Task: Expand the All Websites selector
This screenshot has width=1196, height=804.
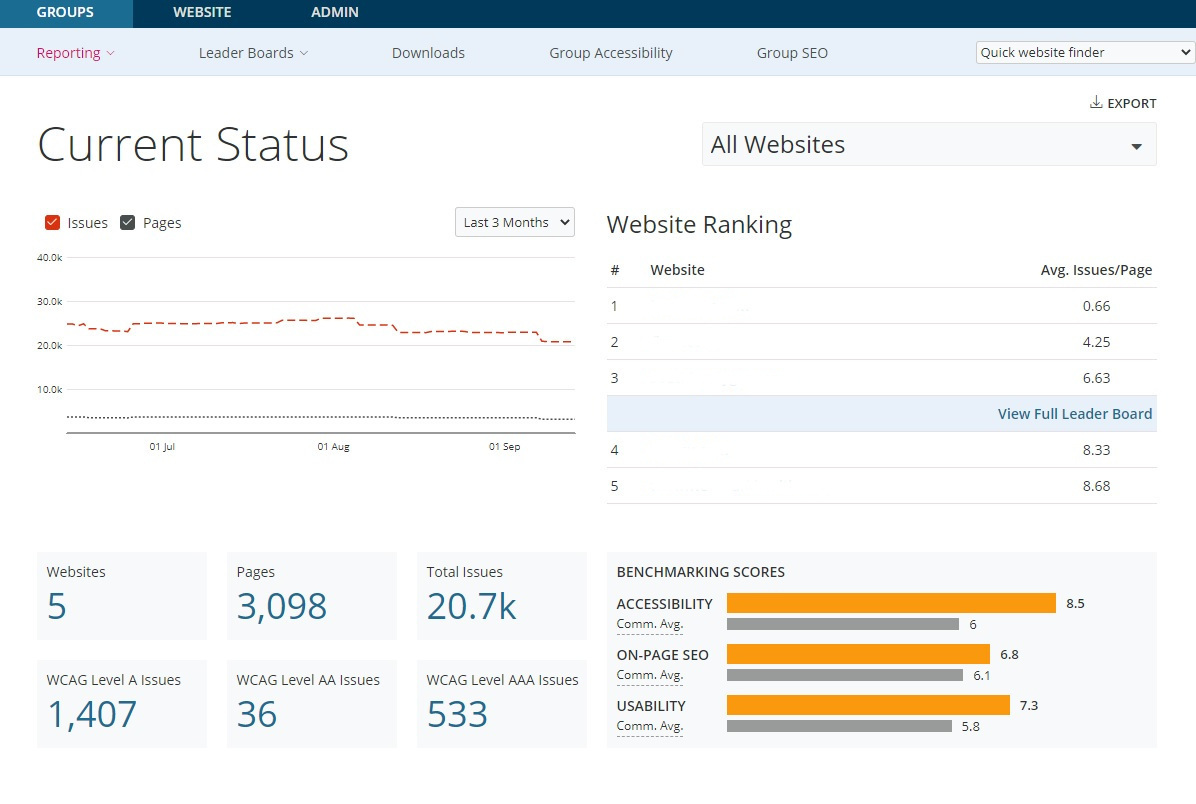Action: coord(928,145)
